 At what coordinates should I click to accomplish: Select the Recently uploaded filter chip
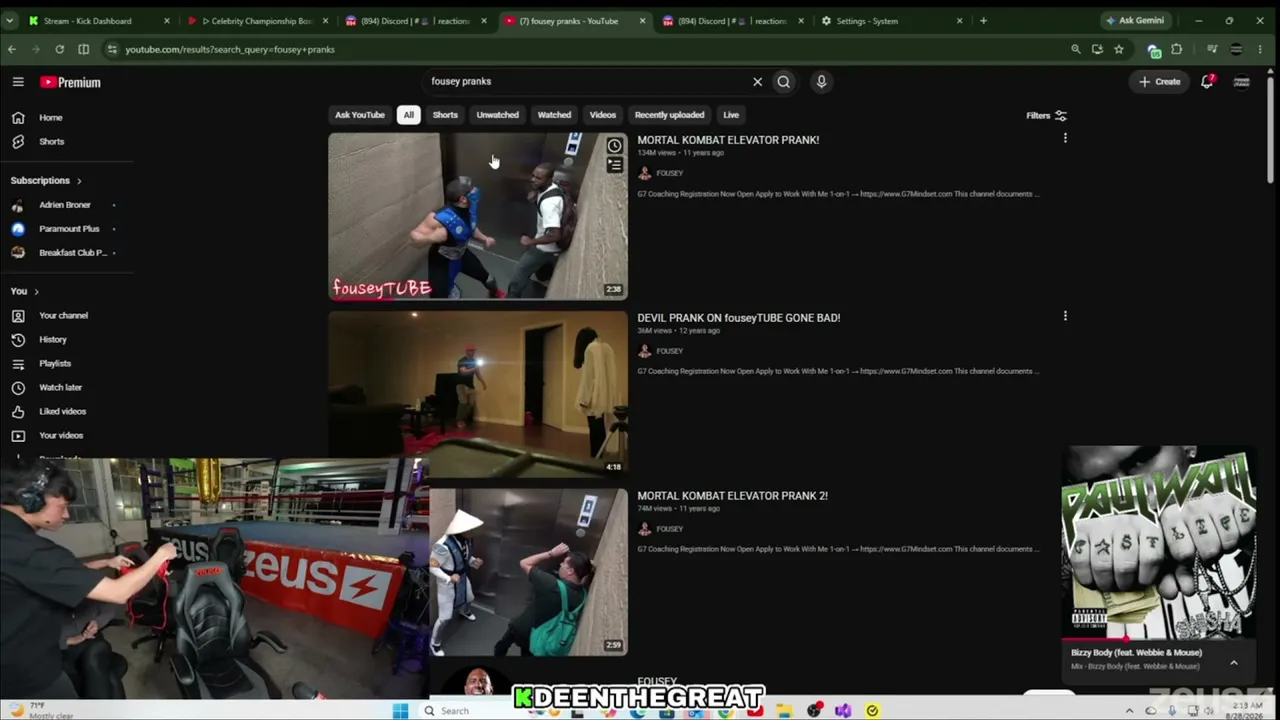(669, 115)
